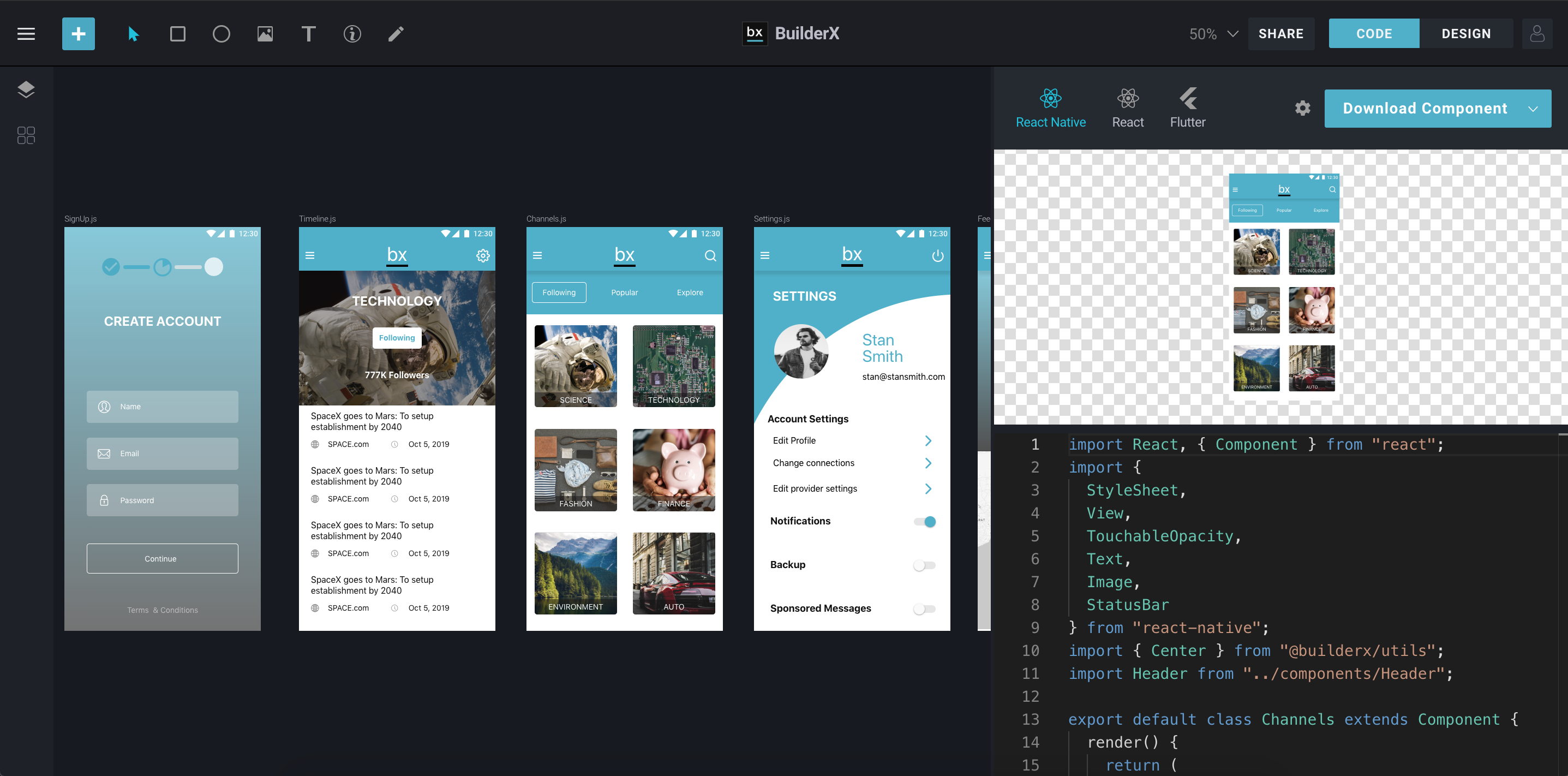Click the half-filled progress step circle
1568x776 pixels.
163,266
